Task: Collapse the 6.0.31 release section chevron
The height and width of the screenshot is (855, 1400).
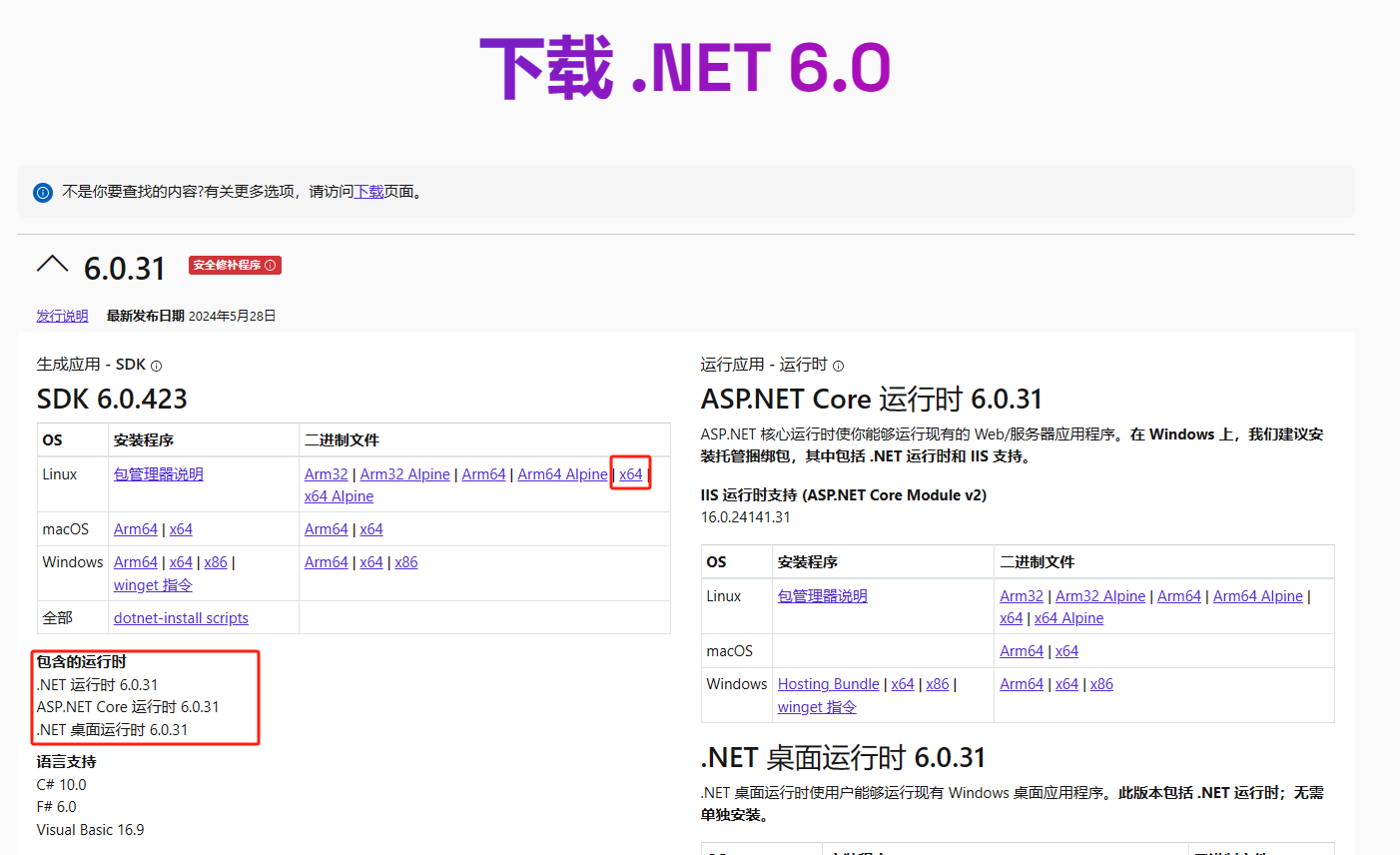Action: (52, 265)
